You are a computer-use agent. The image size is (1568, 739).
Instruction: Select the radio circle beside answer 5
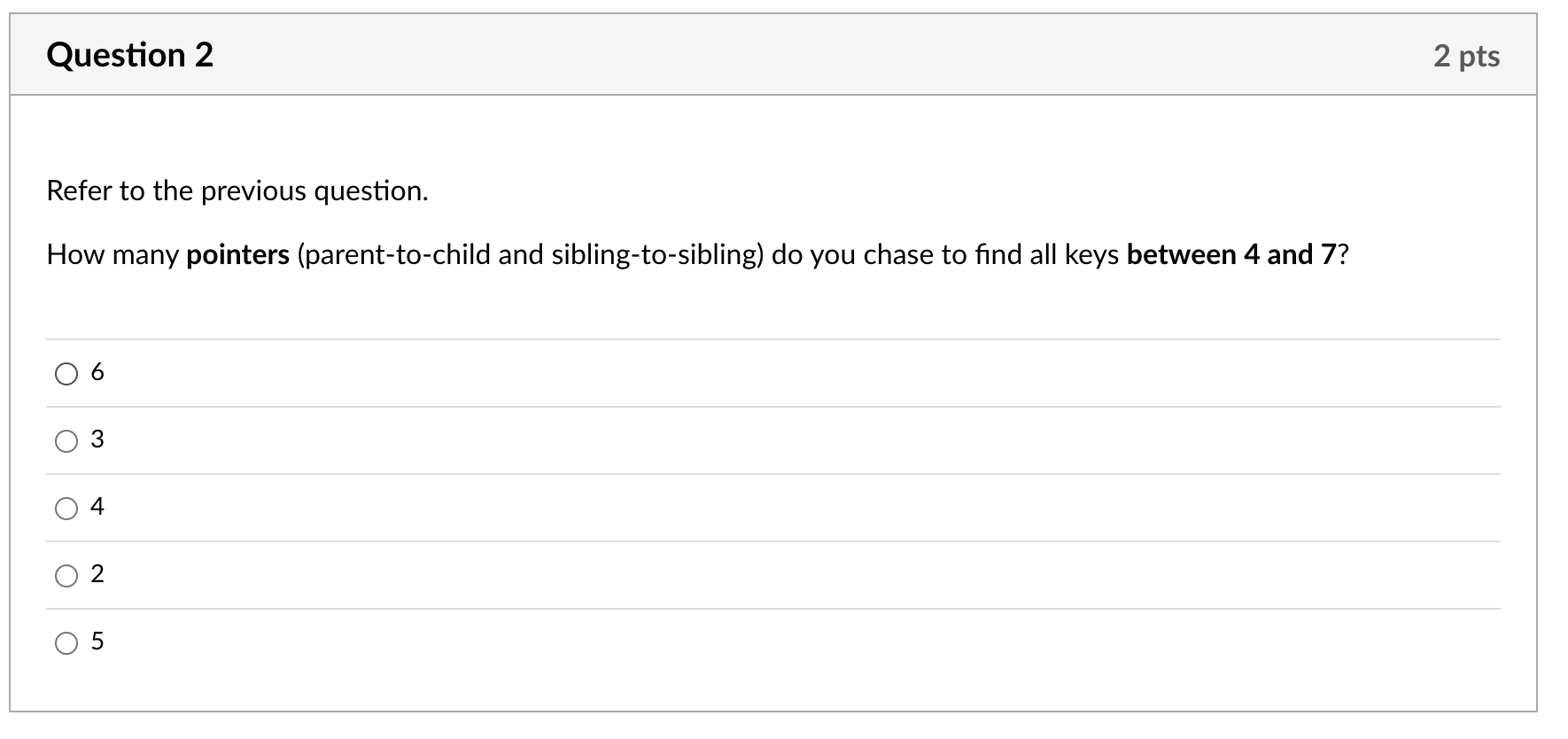pos(66,643)
